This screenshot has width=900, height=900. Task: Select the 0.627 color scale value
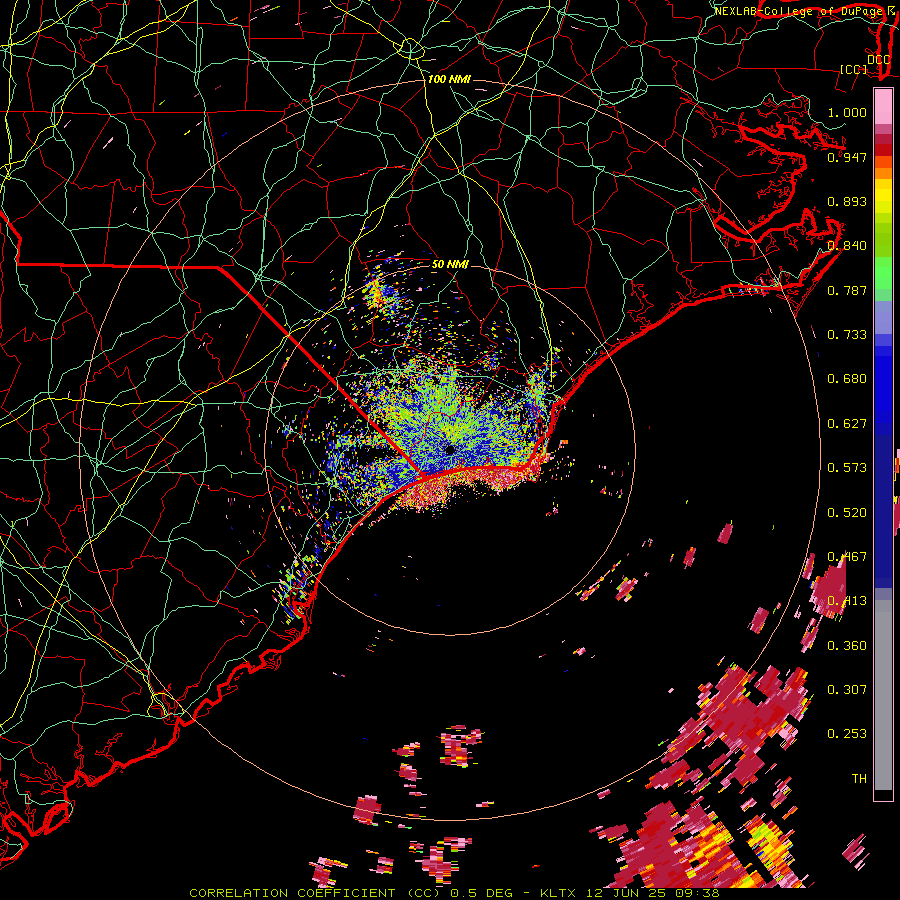click(847, 424)
